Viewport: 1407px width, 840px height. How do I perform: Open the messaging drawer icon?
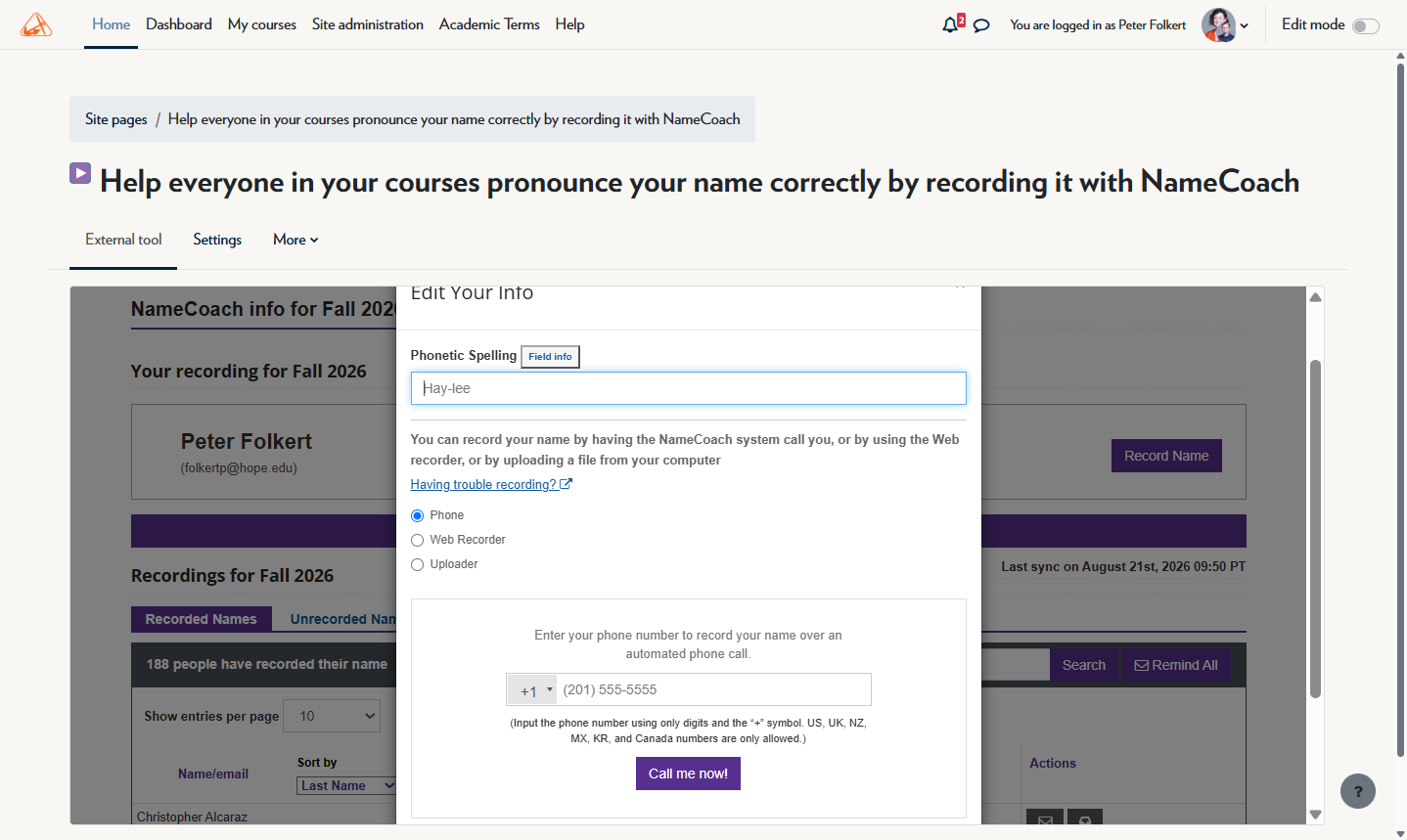tap(981, 25)
